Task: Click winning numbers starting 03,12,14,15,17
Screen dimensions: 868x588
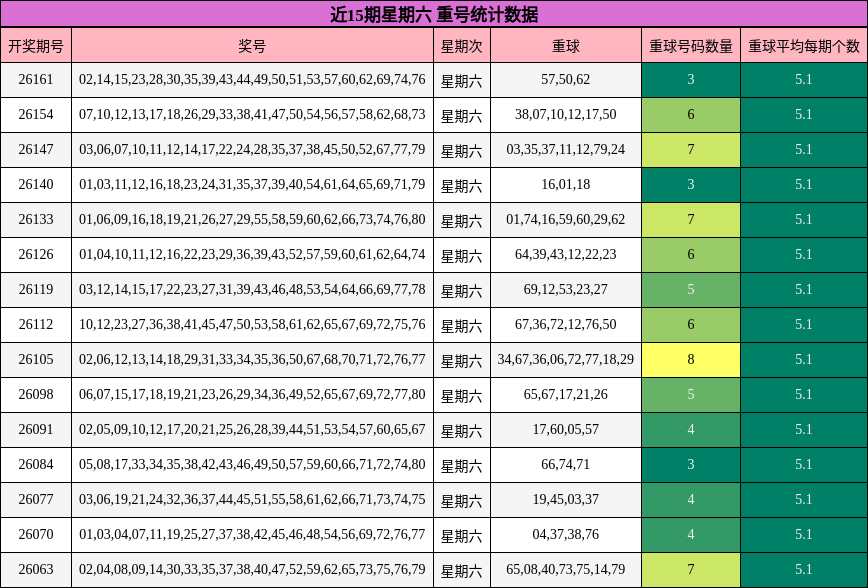Action: (252, 290)
